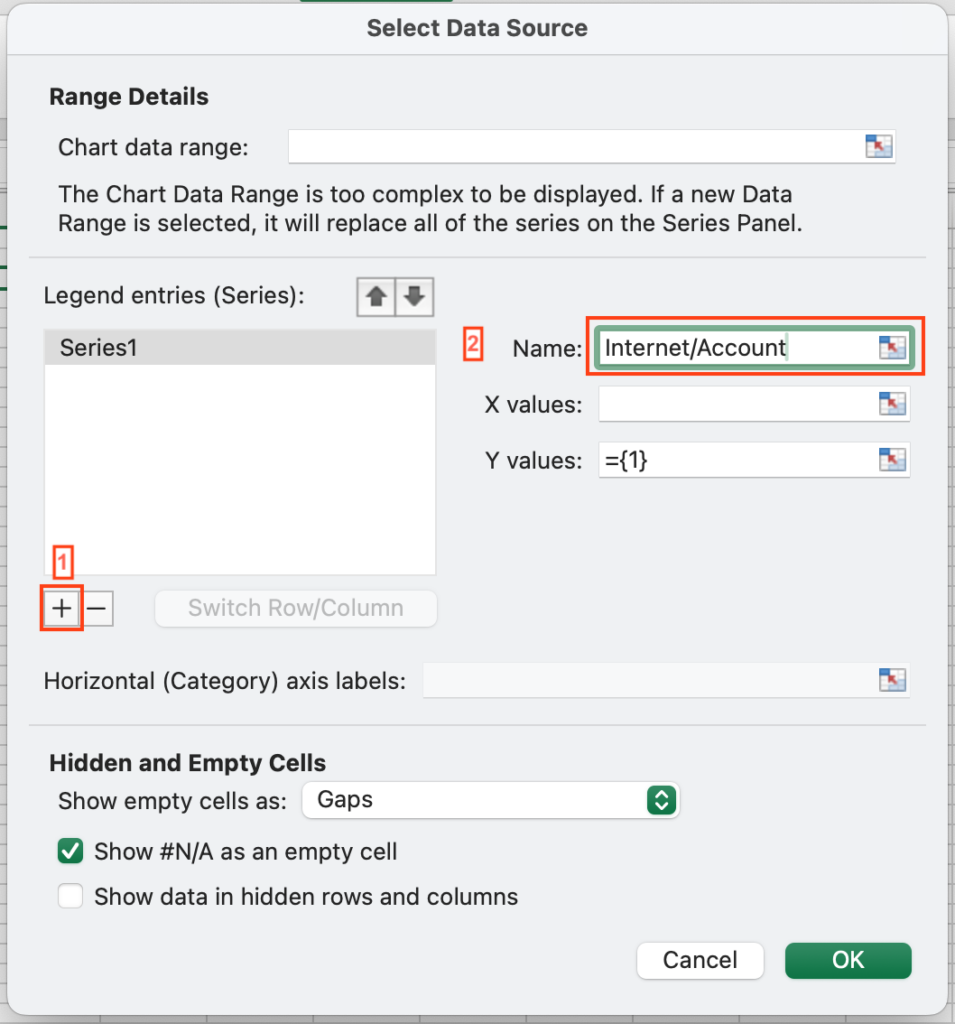
Task: Add a new series with plus button
Action: 62,608
